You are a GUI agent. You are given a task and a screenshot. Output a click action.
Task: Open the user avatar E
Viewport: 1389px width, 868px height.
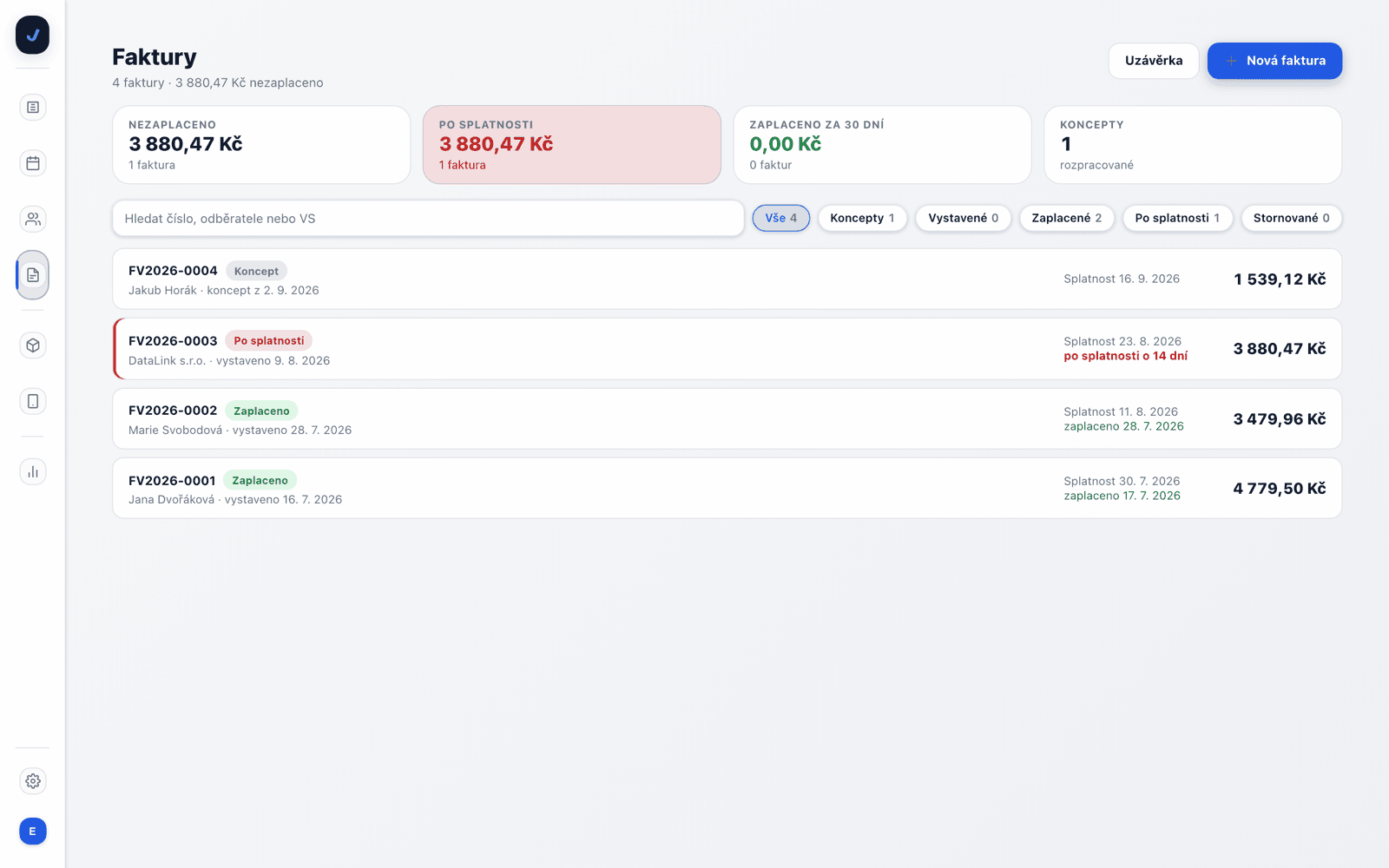pos(33,832)
